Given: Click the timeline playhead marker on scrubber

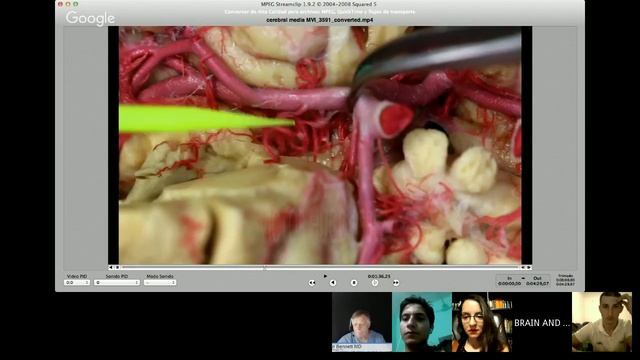Looking at the screenshot, I should coord(264,268).
